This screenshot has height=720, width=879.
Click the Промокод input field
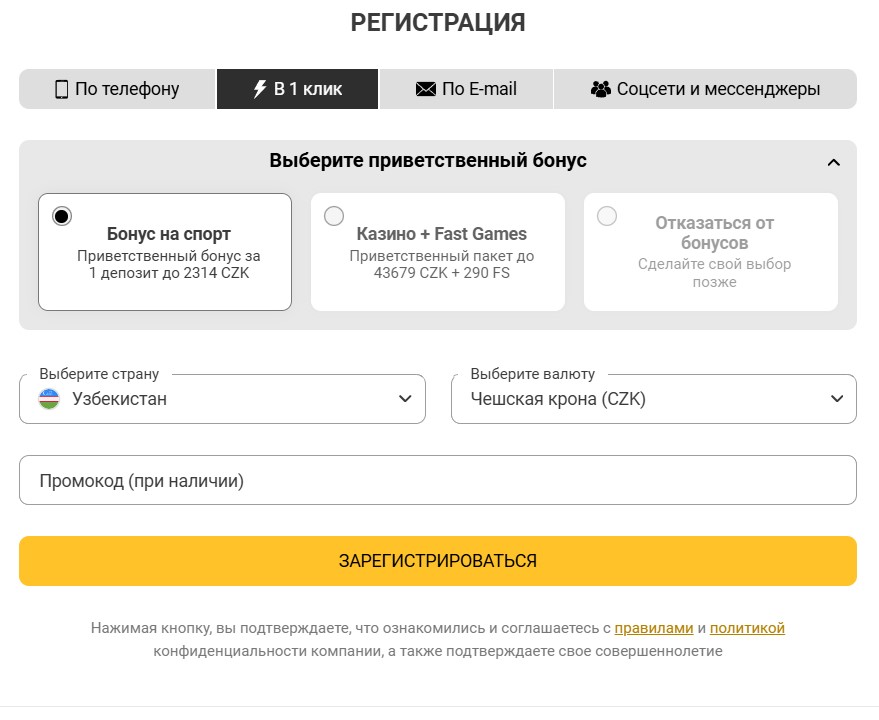(437, 481)
